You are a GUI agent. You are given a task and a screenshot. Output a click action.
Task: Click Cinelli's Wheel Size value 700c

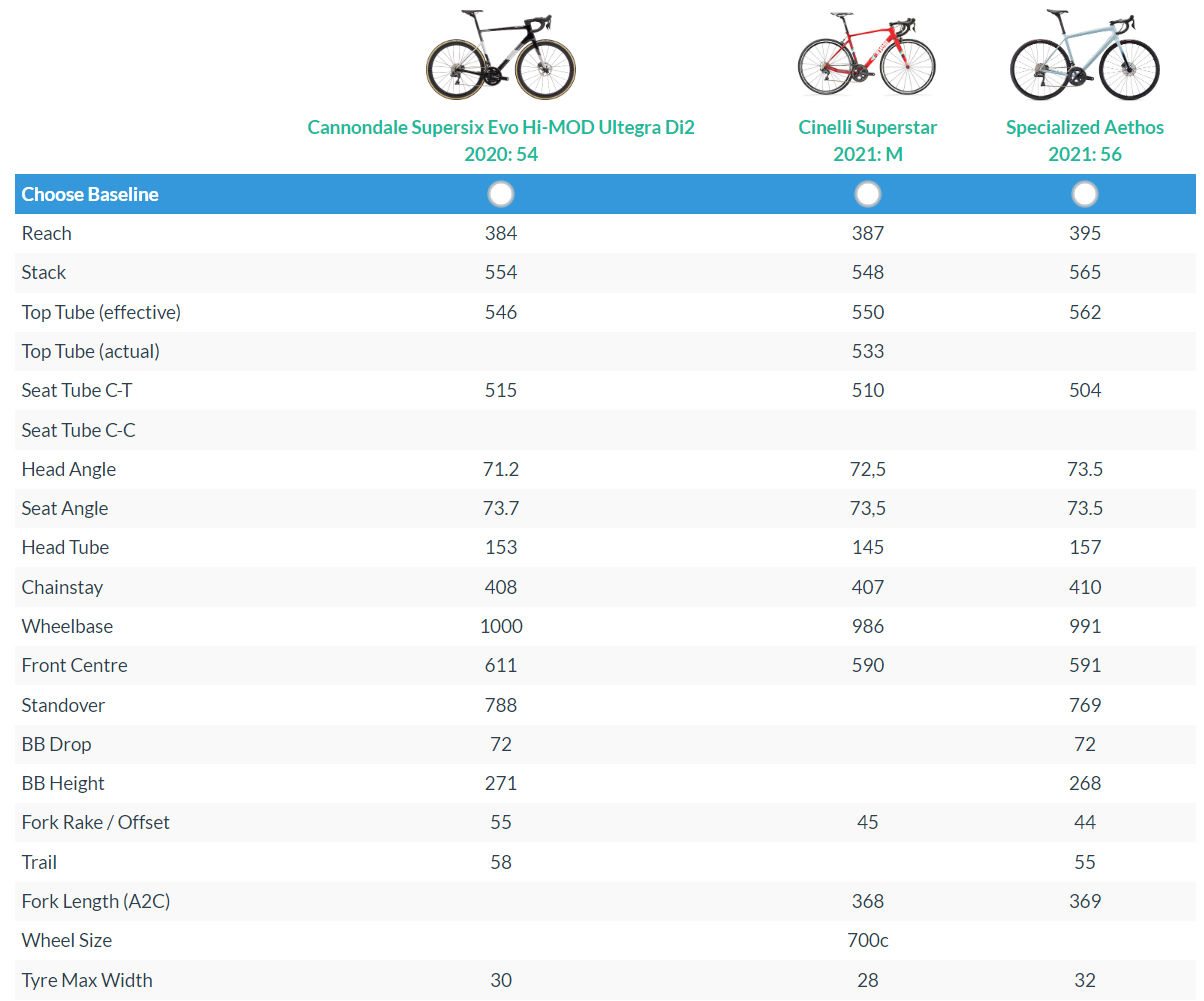tap(868, 940)
